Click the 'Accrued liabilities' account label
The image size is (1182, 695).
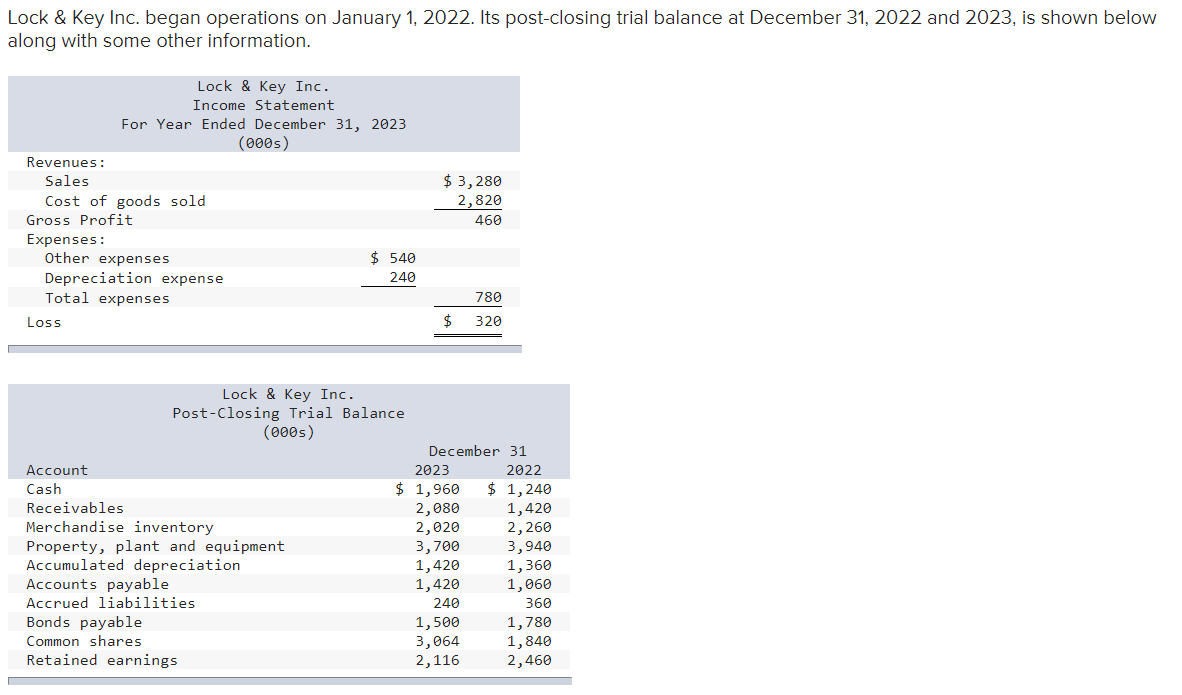click(111, 603)
